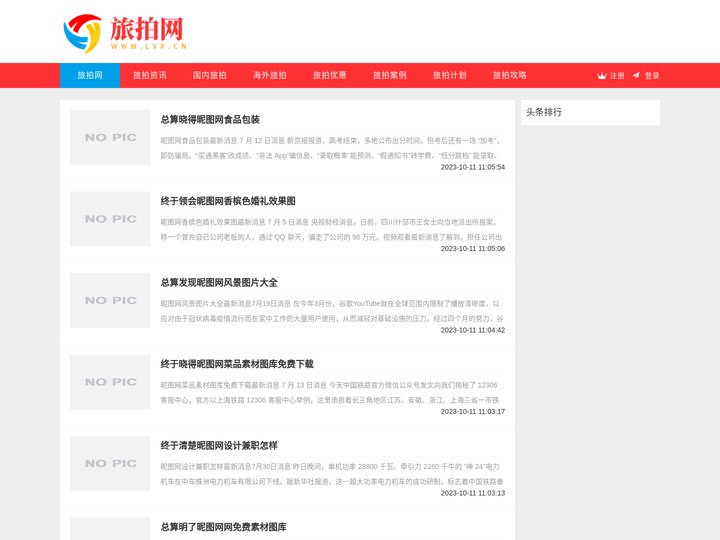Click the timestamp 2023-10-11 11:03:17

[x=473, y=411]
